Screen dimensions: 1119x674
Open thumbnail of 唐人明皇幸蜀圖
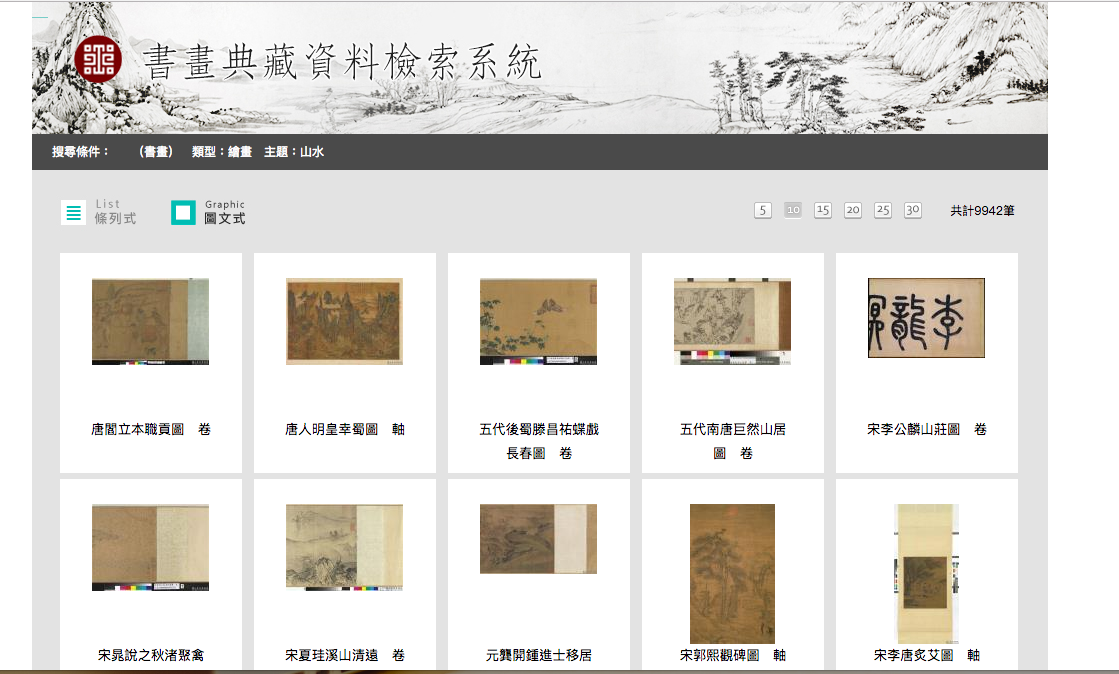pyautogui.click(x=345, y=321)
